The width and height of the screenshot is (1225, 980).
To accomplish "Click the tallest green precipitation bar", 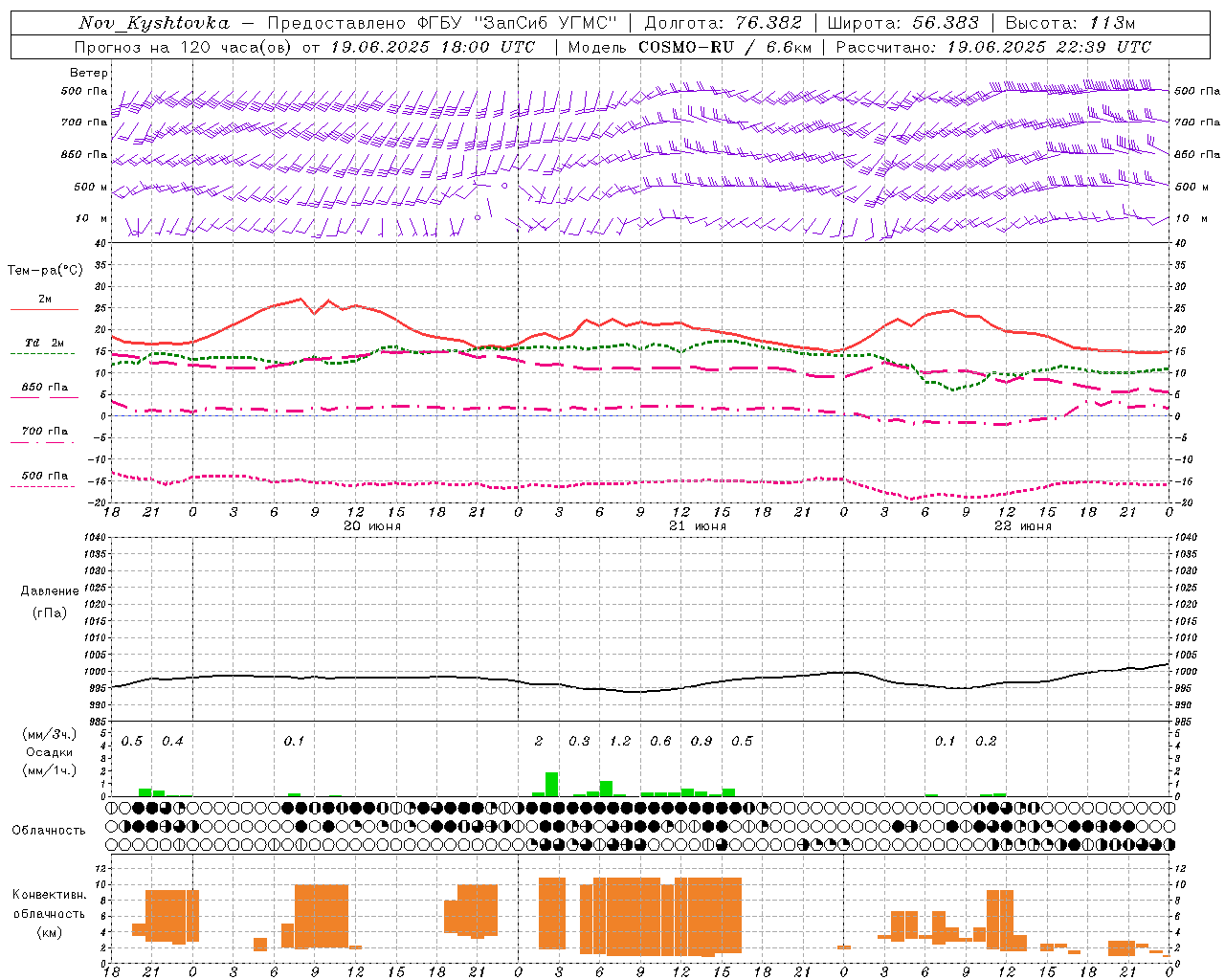I will pyautogui.click(x=552, y=784).
